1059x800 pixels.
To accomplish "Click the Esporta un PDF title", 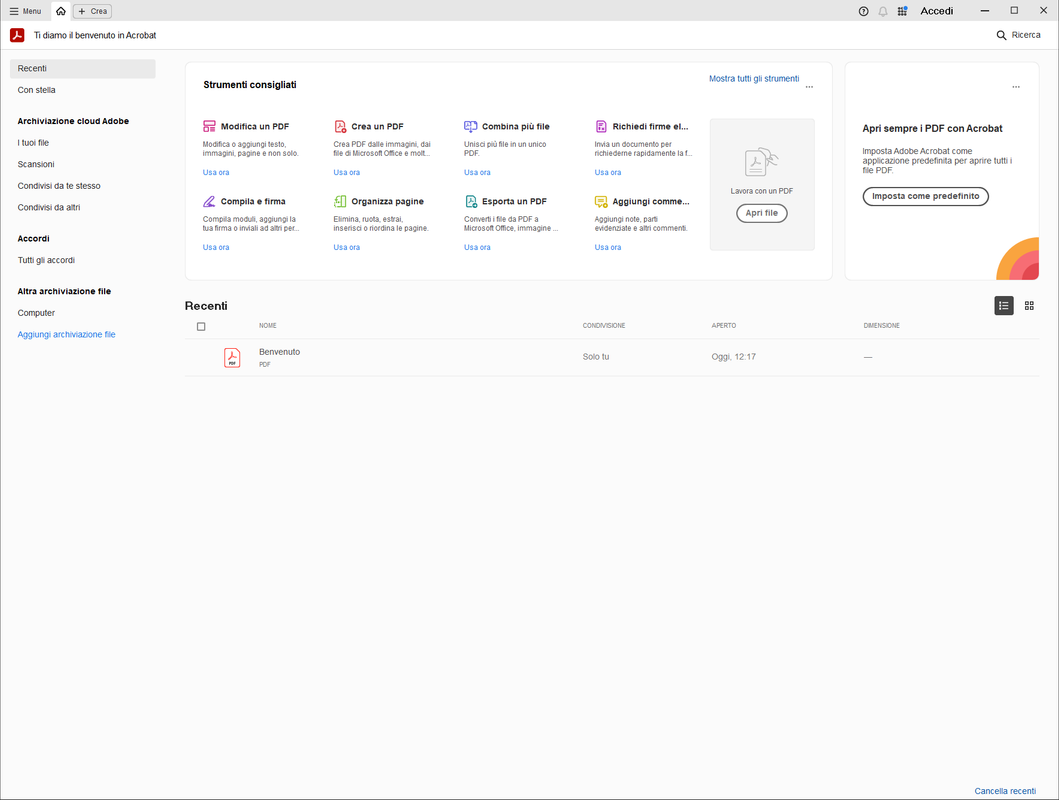I will click(514, 201).
